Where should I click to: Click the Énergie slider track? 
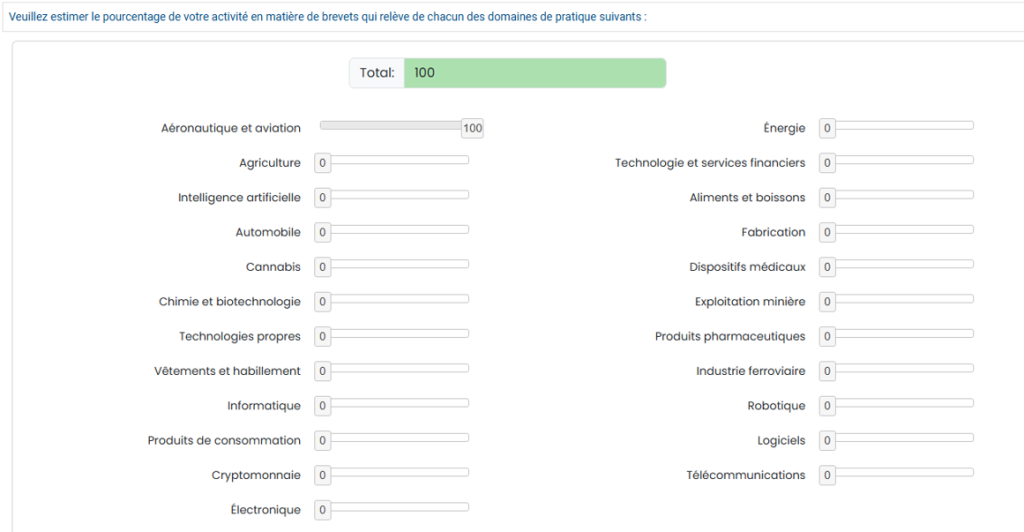(903, 125)
